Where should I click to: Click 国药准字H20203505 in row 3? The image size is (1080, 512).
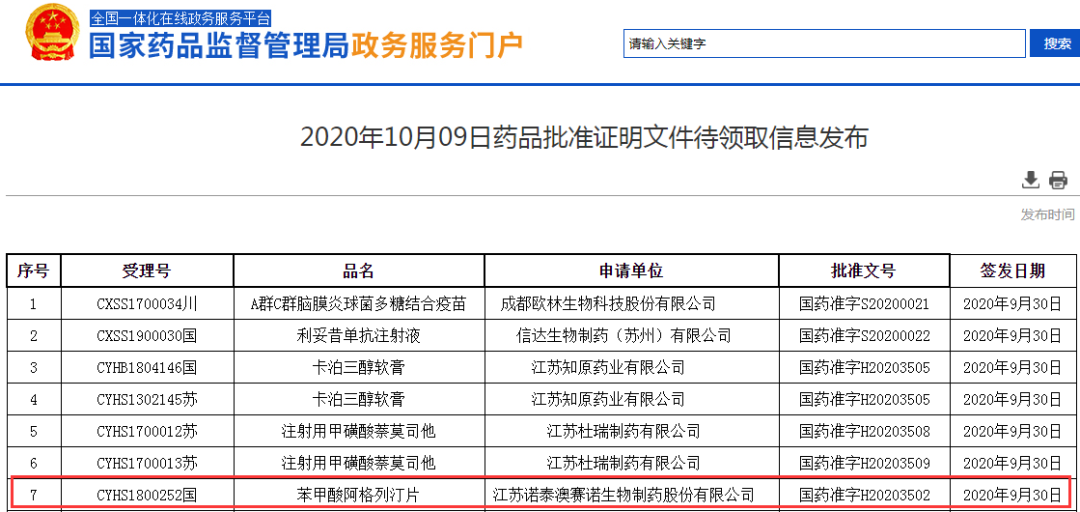[x=864, y=367]
